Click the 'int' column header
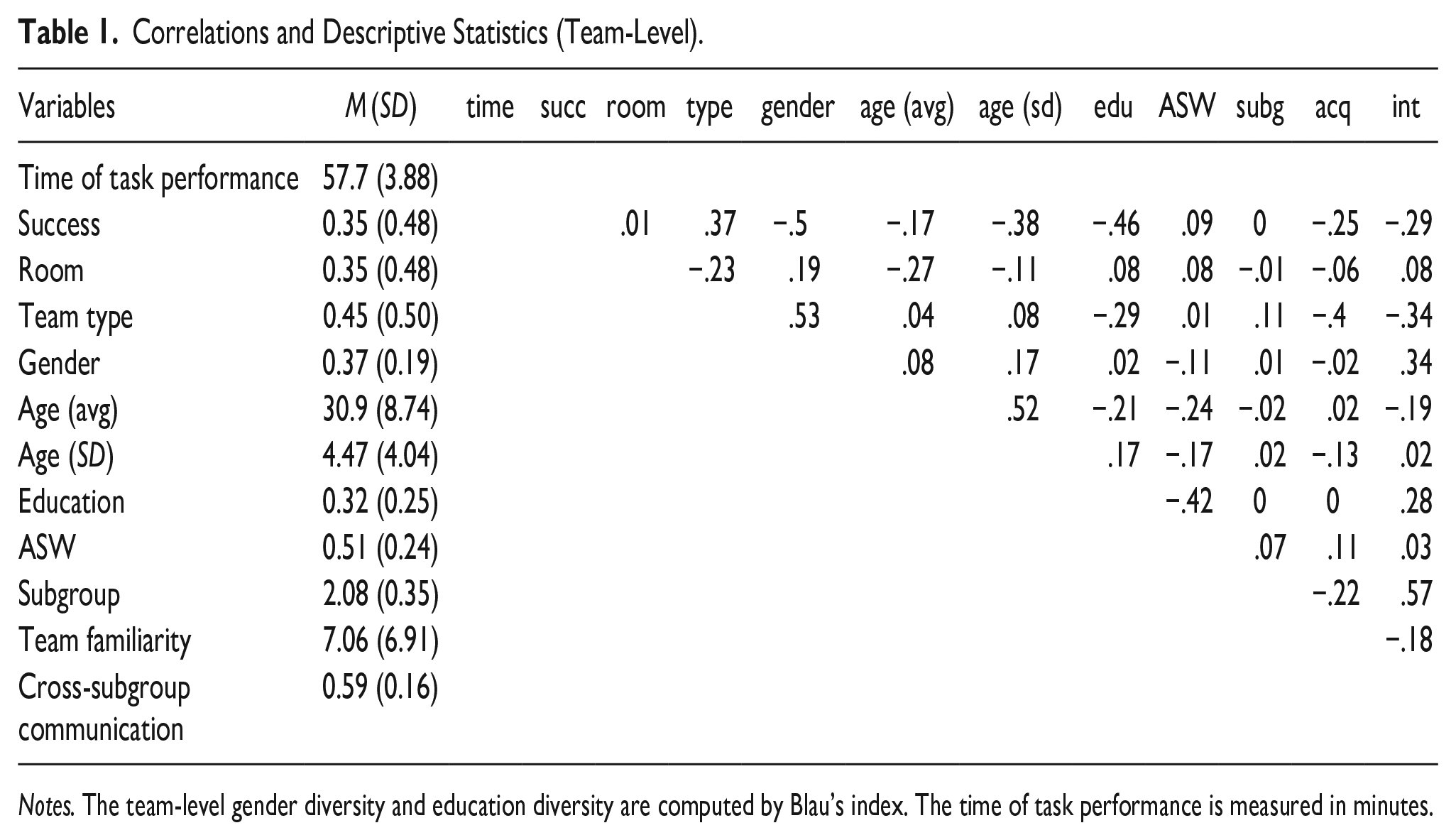The height and width of the screenshot is (840, 1456). 1406,107
